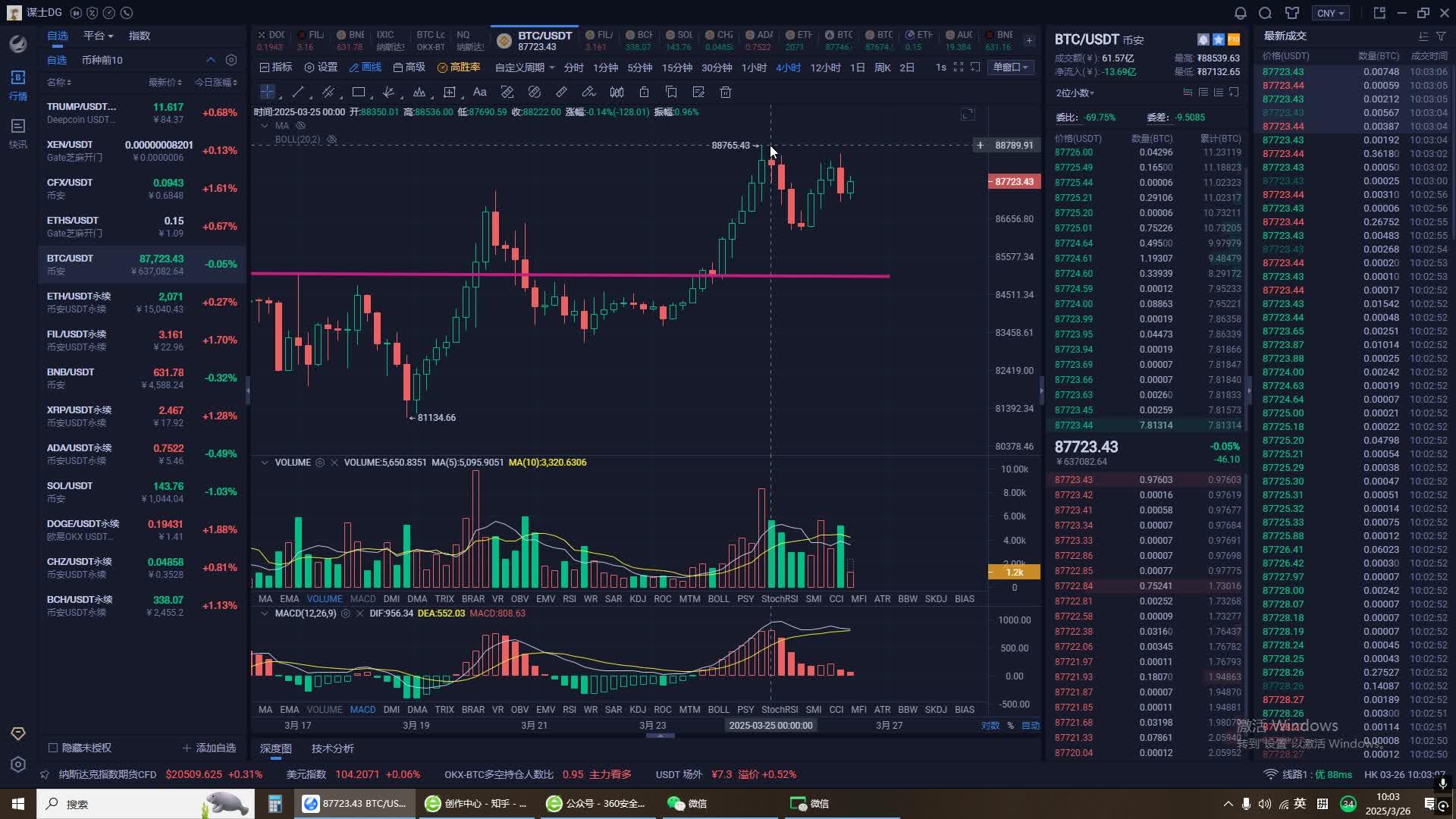Screen dimensions: 1456x819
Task: Pop out the chart with expand icon
Action: coord(968,114)
